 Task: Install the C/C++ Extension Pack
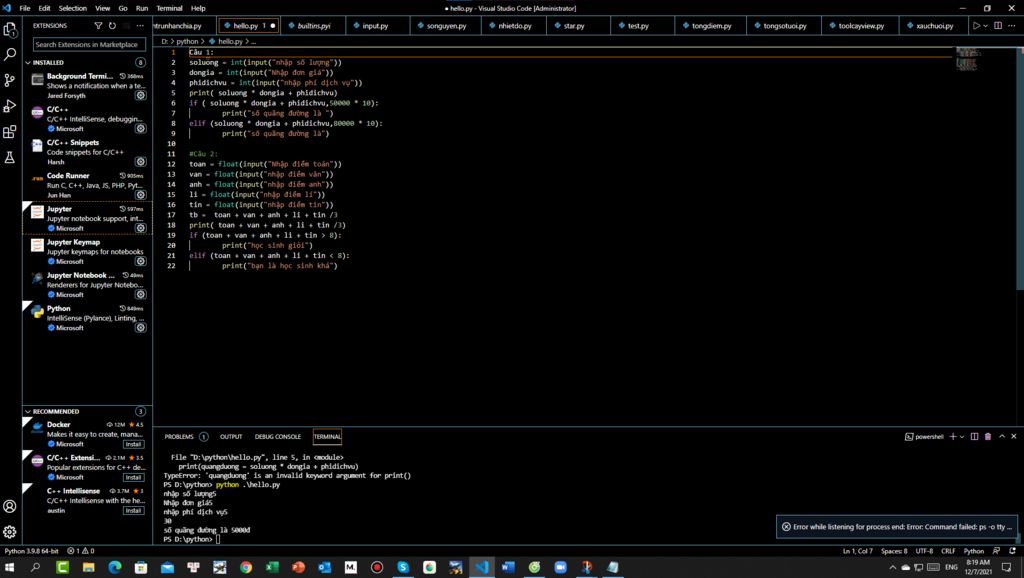(133, 477)
